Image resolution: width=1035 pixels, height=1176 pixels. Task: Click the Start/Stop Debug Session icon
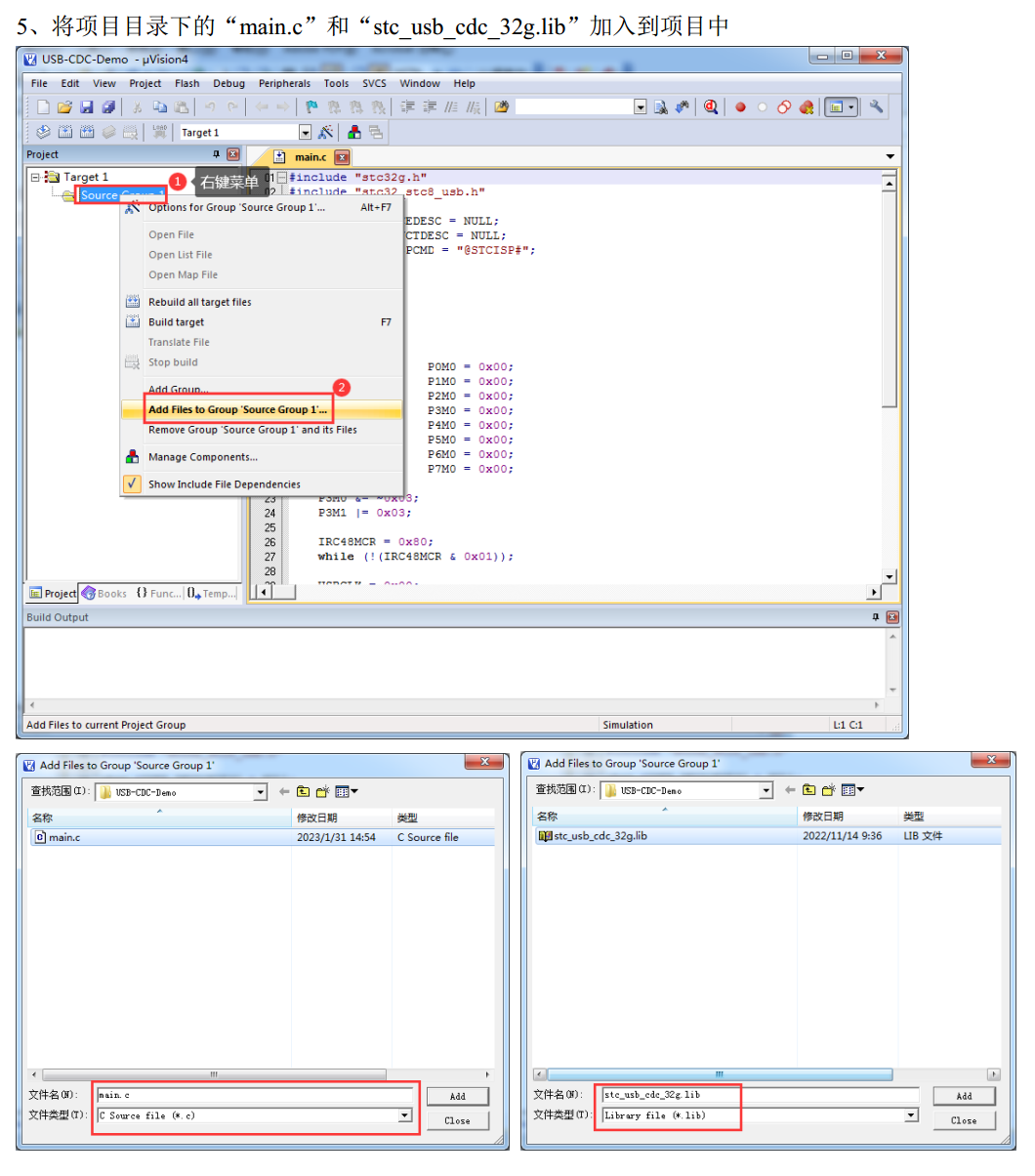point(711,107)
